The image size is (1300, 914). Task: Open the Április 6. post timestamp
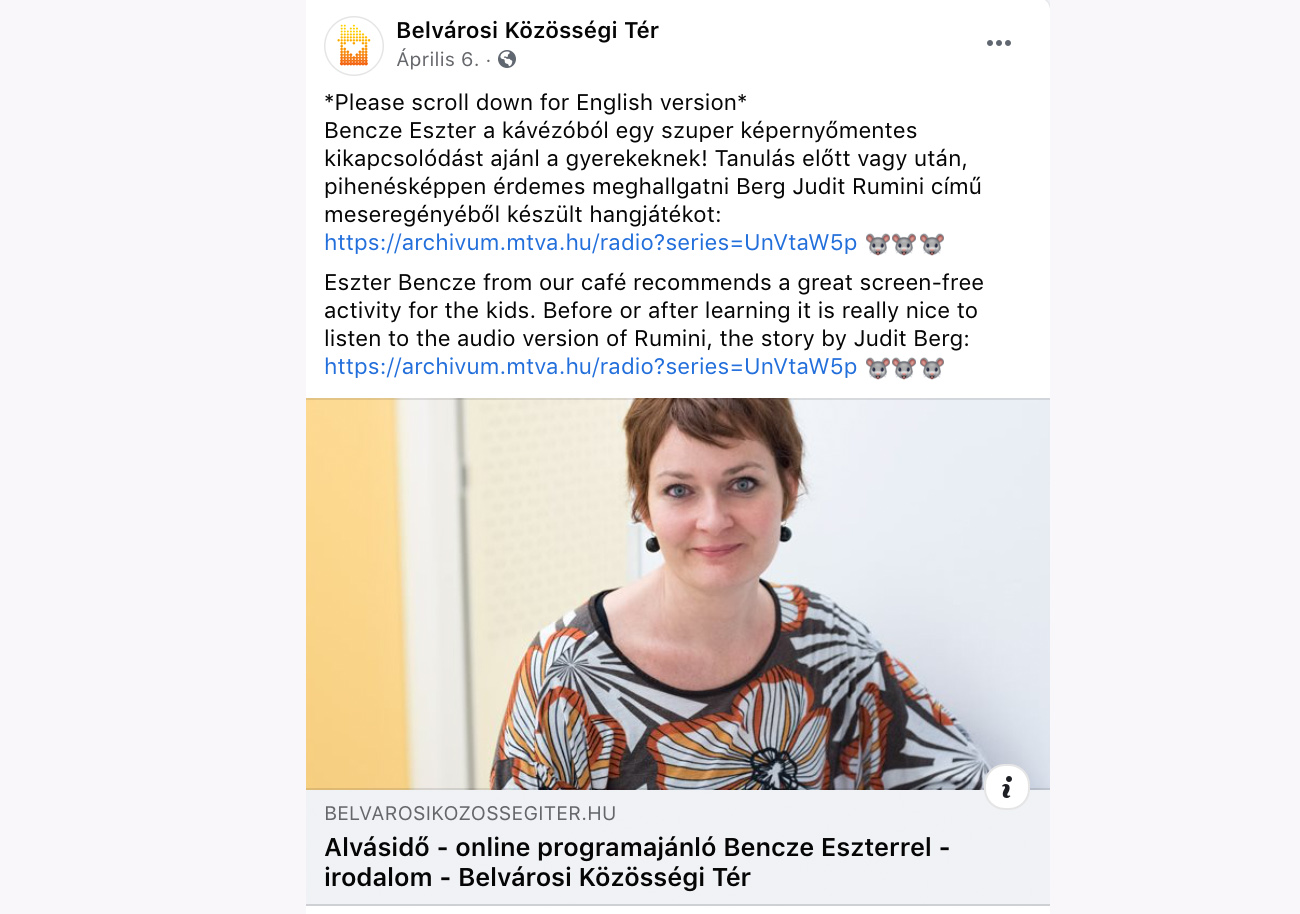tap(438, 59)
